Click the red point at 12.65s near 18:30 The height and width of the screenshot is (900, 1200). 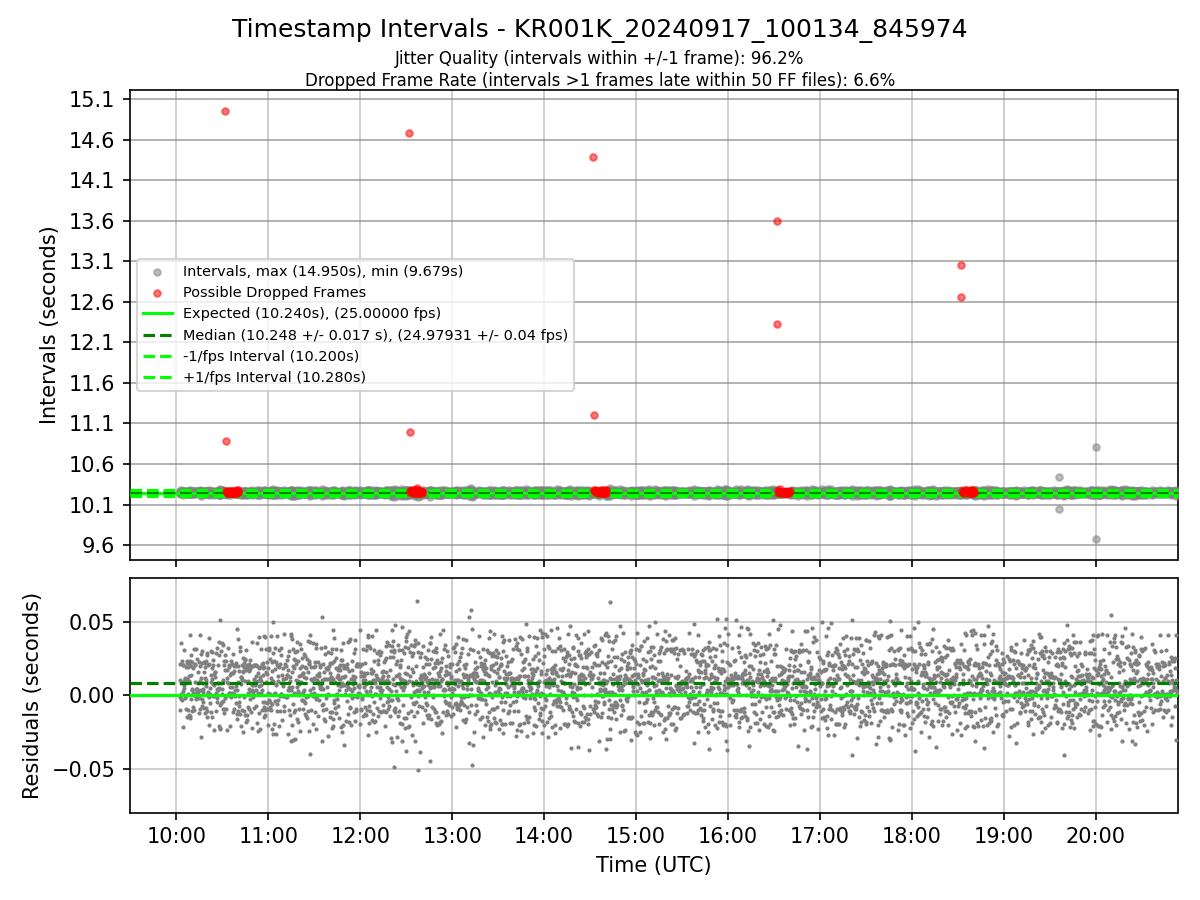(961, 297)
